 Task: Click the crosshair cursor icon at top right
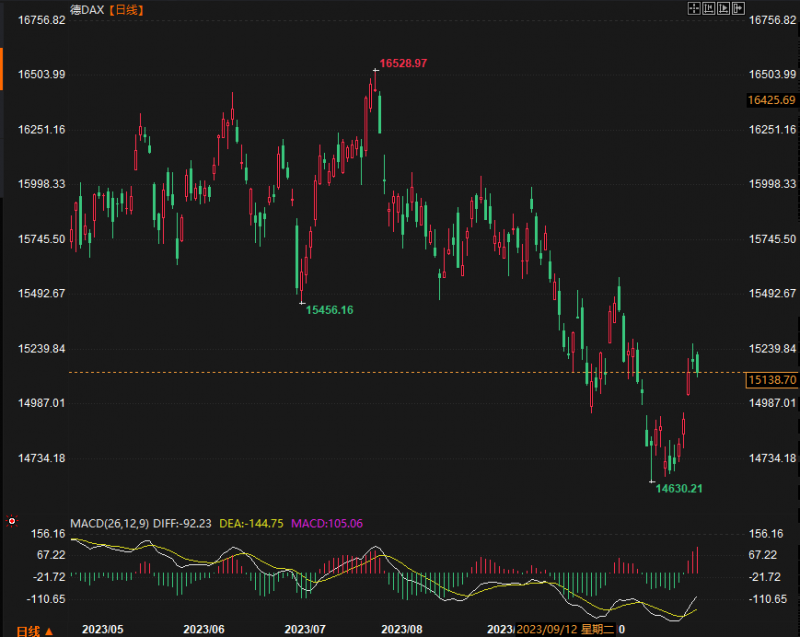pyautogui.click(x=695, y=8)
